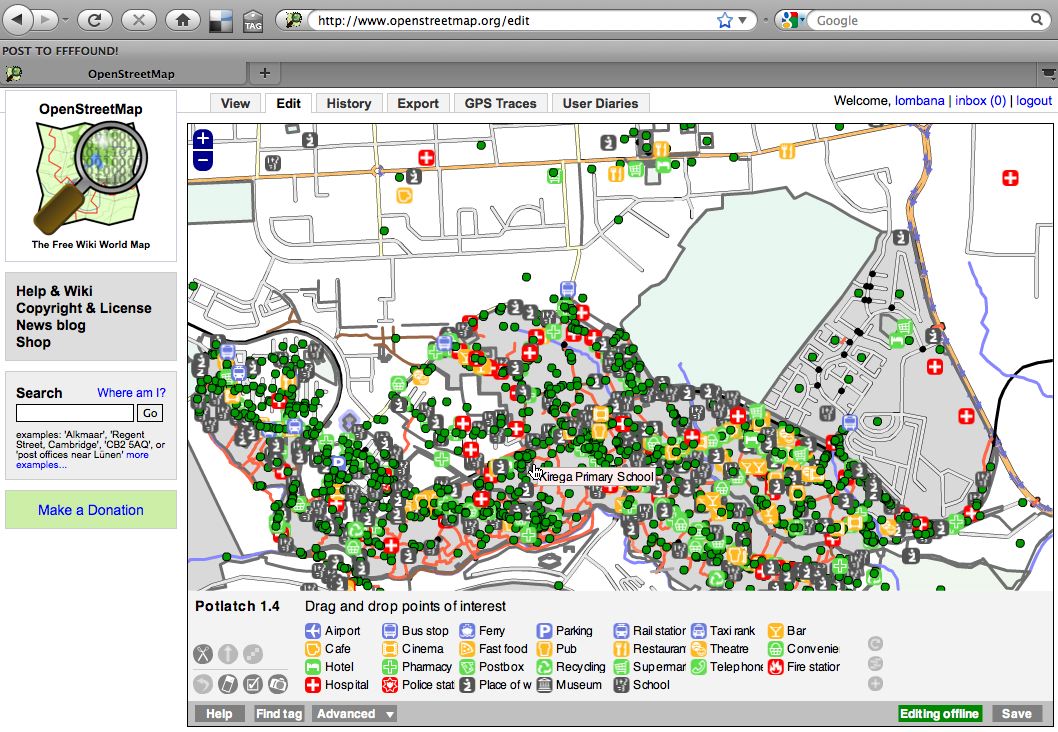Pick the Theatre icon in palette
The image size is (1058, 732).
point(698,649)
